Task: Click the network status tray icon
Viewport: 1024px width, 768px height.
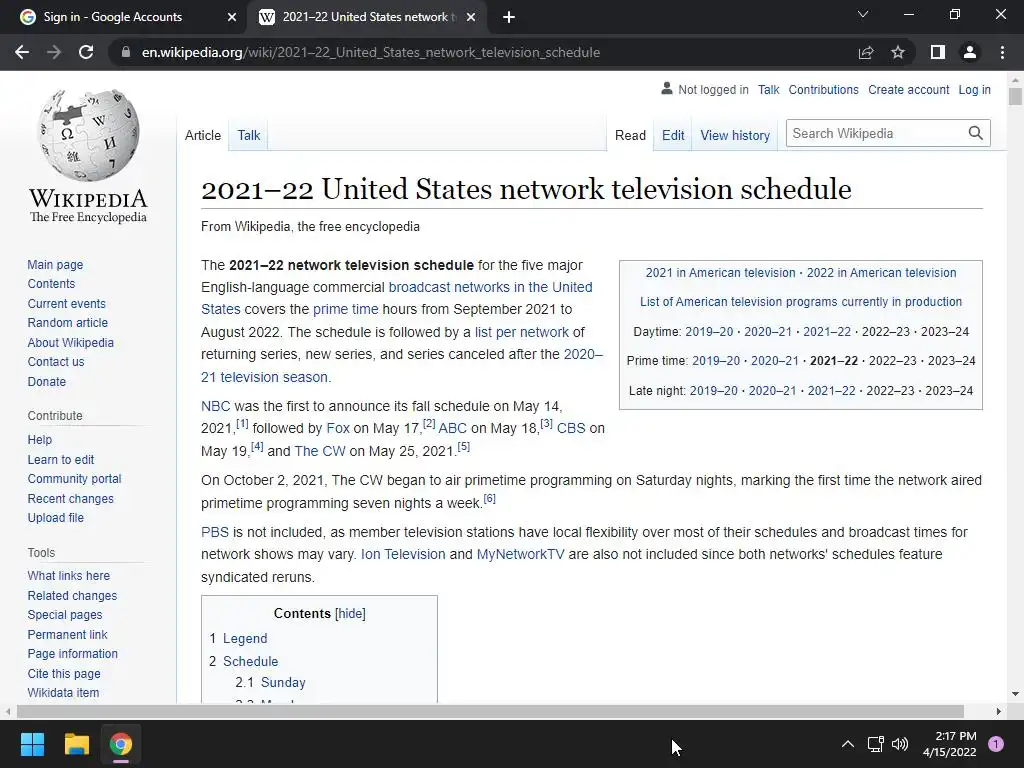Action: (x=875, y=744)
